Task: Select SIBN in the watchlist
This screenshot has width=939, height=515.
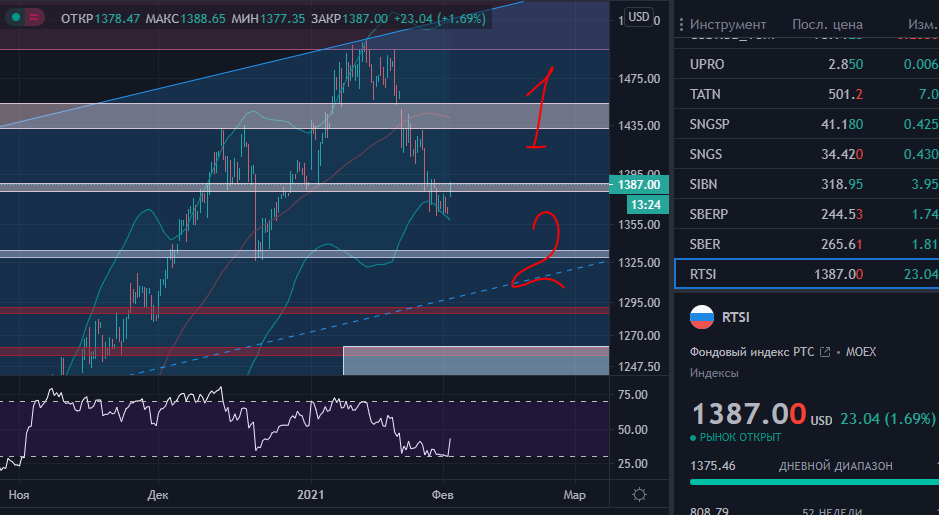Action: tap(807, 184)
